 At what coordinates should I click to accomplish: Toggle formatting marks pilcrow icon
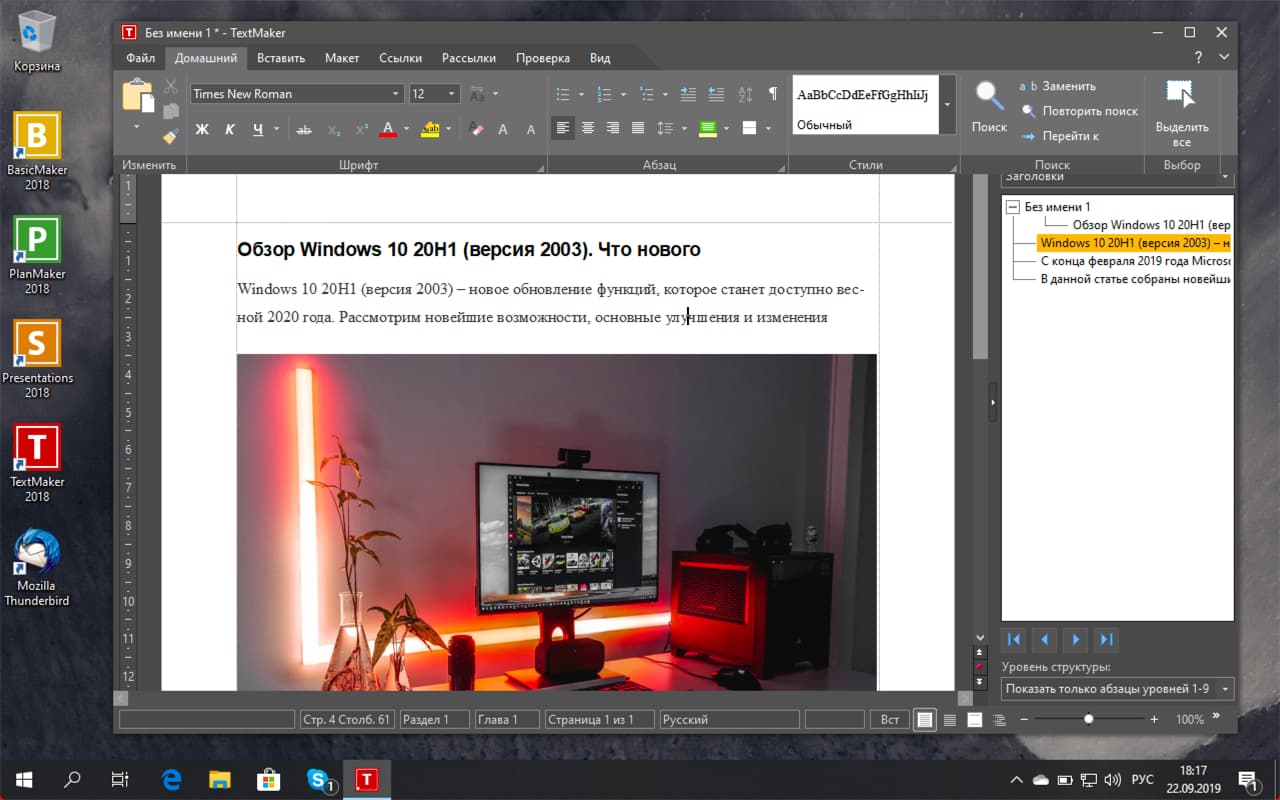click(x=772, y=94)
